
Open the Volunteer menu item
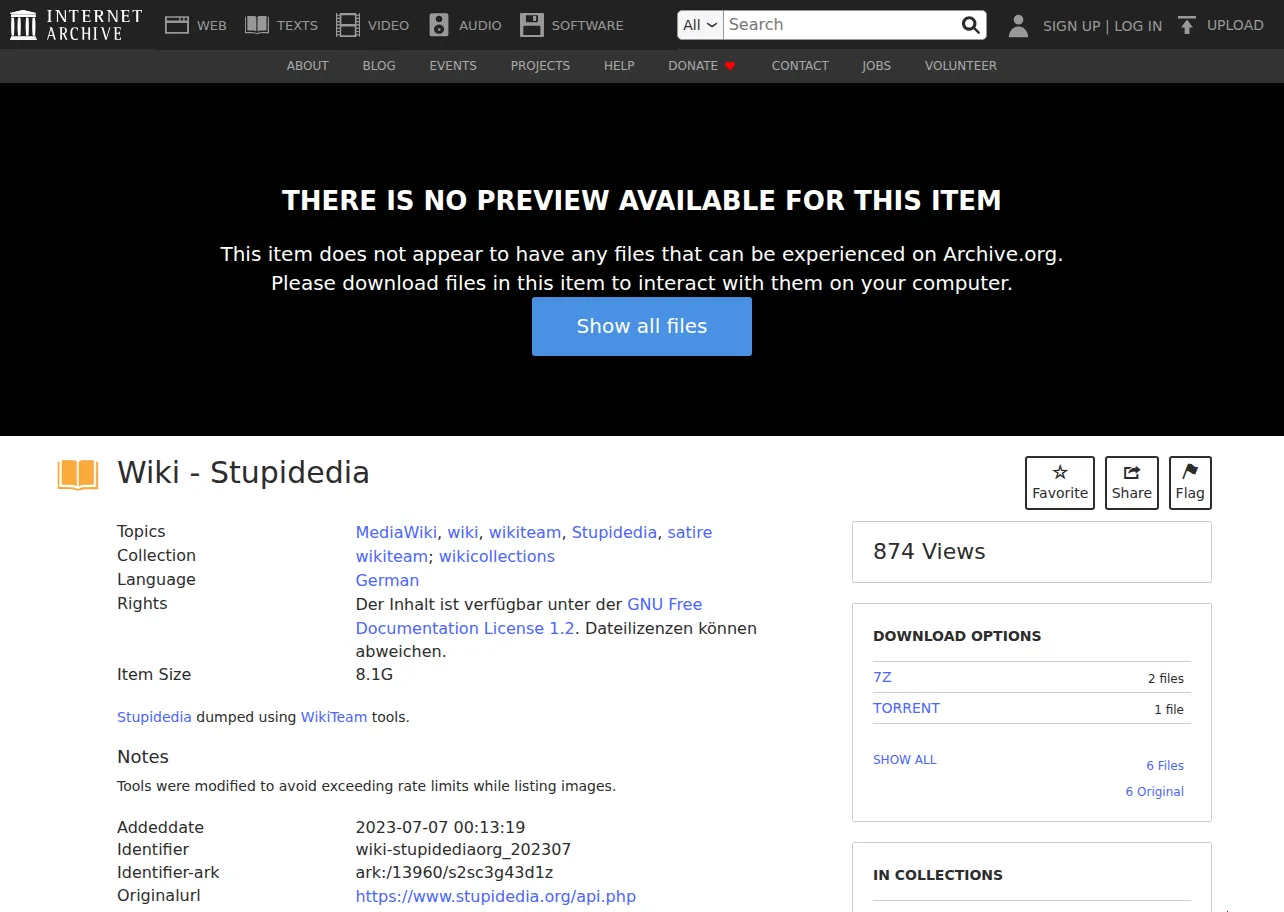click(961, 66)
